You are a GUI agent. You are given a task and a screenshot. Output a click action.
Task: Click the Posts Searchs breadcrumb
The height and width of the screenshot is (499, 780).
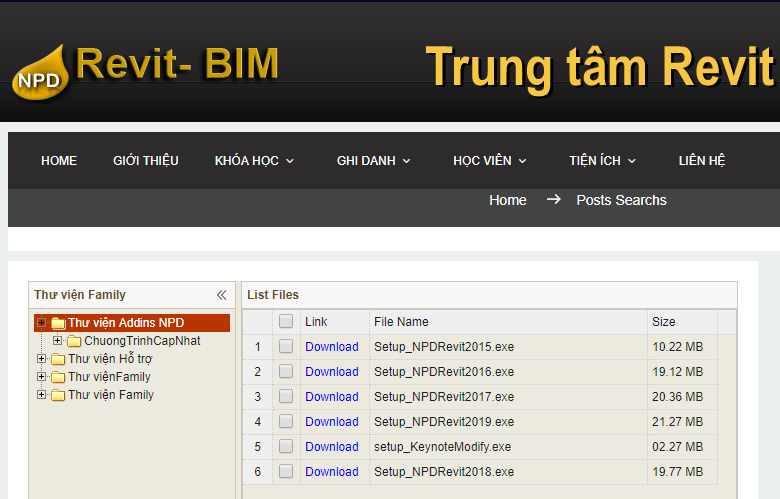coord(621,200)
